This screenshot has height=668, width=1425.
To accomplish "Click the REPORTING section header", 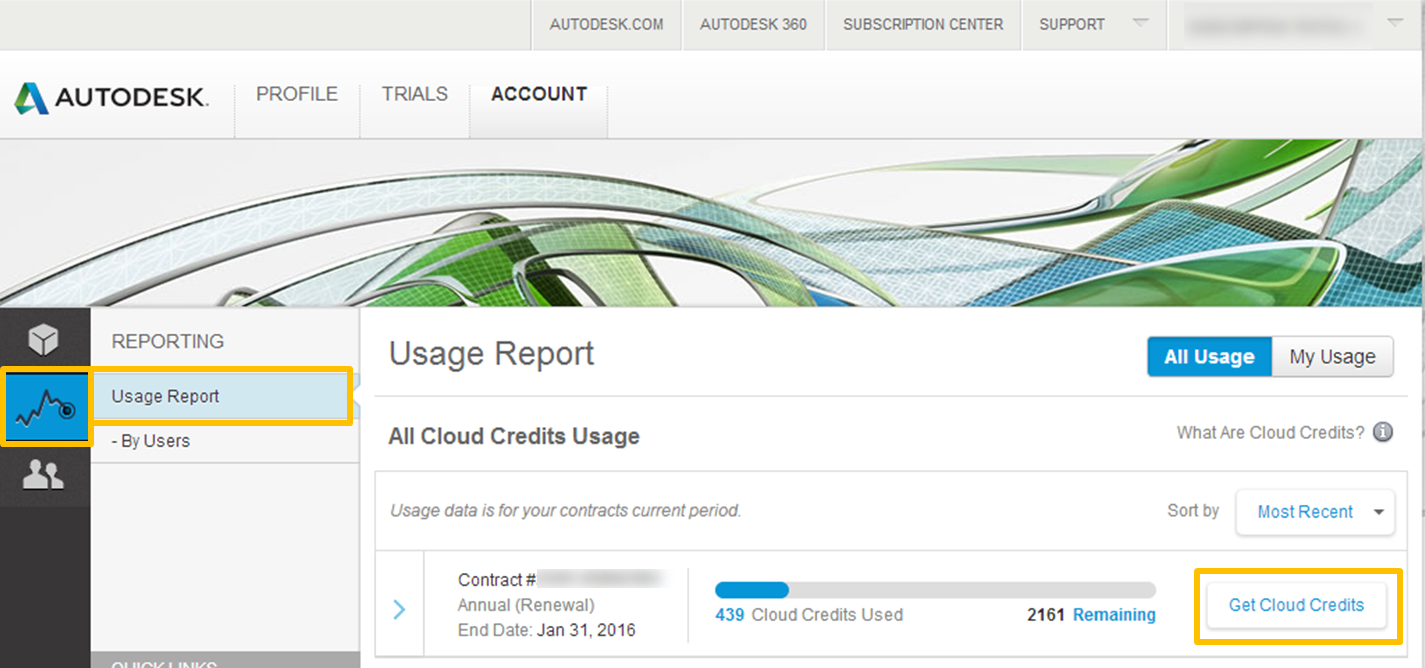I will click(168, 341).
